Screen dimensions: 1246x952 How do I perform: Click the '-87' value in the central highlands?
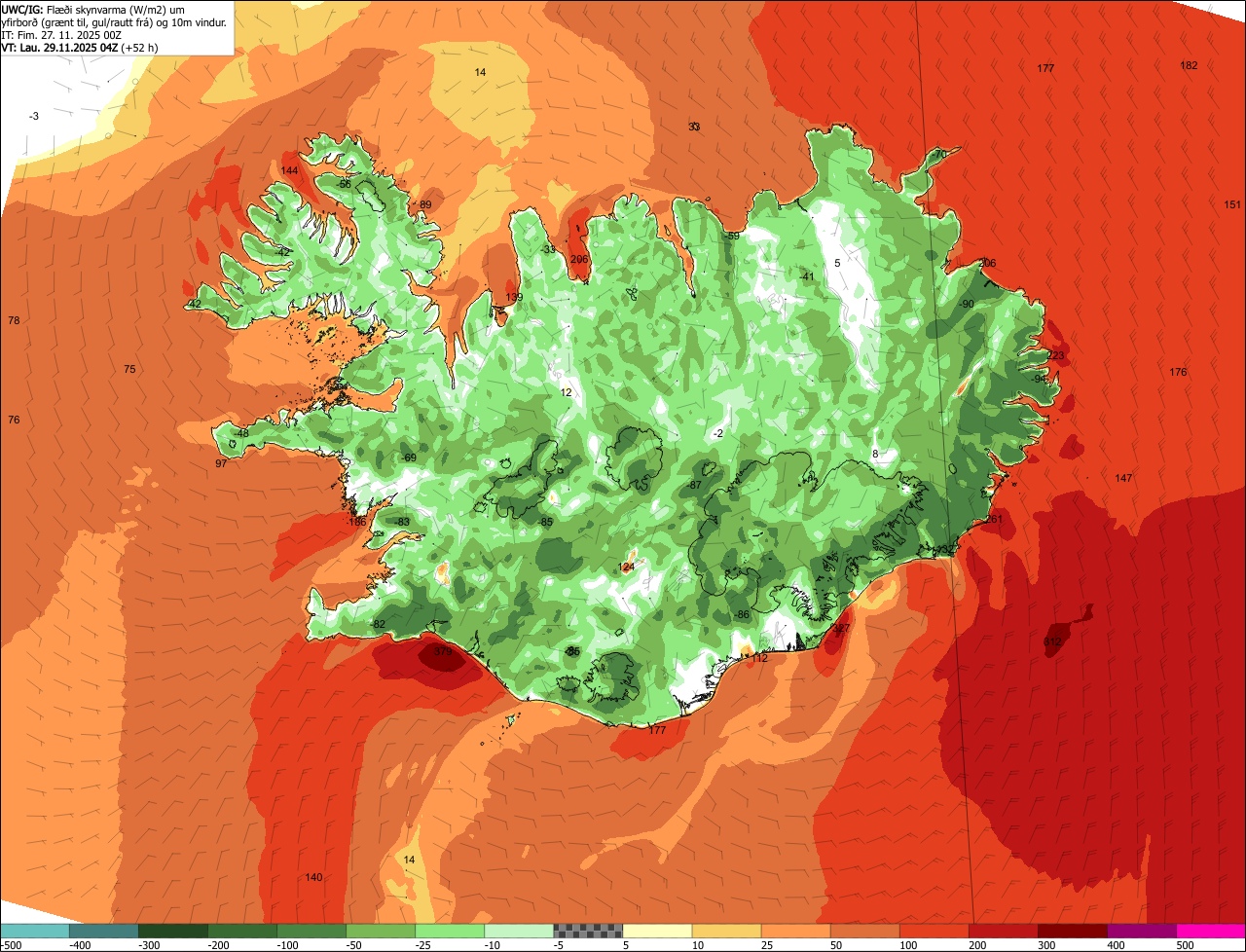click(x=695, y=485)
